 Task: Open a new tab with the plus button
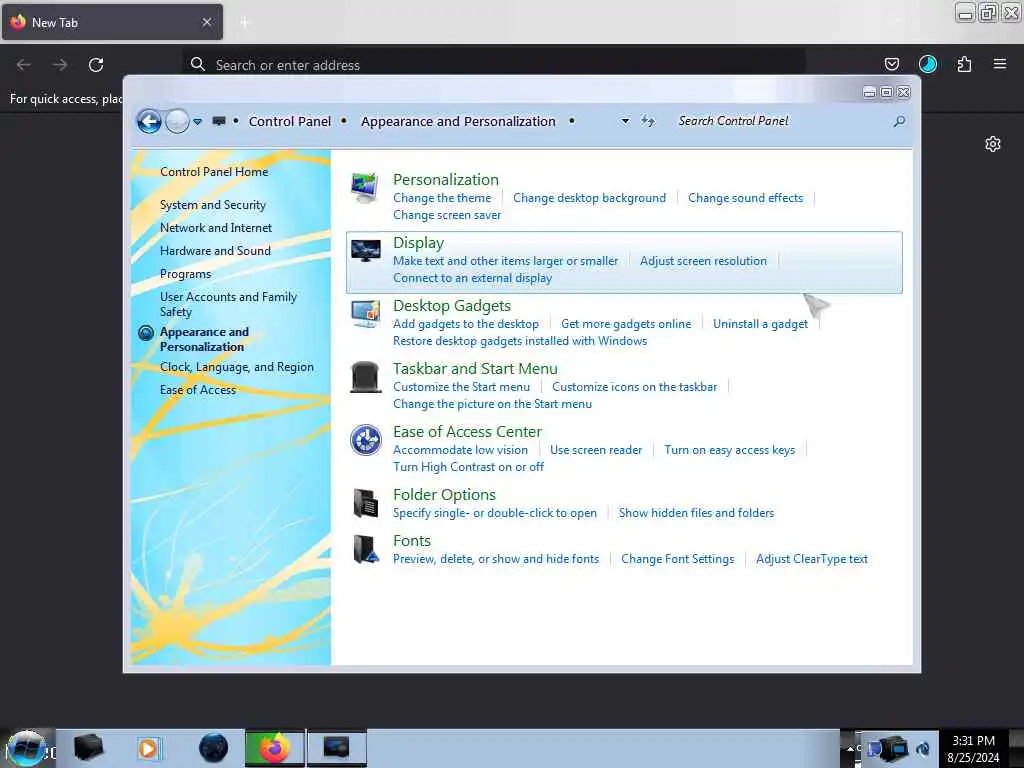click(x=245, y=23)
